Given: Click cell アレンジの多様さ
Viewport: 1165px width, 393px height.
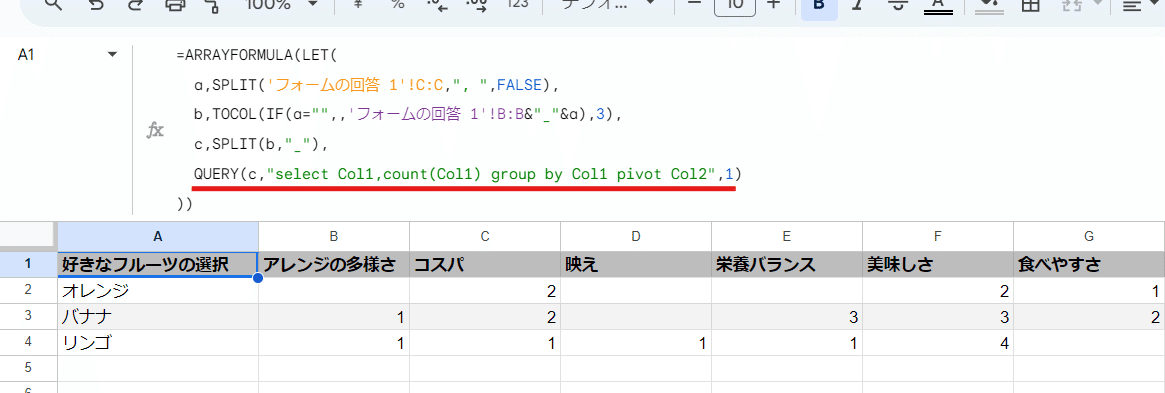Looking at the screenshot, I should (334, 264).
